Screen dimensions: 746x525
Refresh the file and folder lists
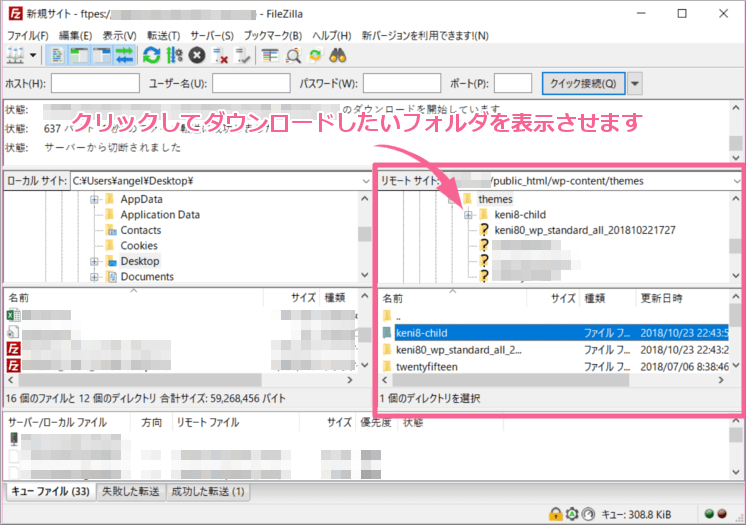coord(152,56)
